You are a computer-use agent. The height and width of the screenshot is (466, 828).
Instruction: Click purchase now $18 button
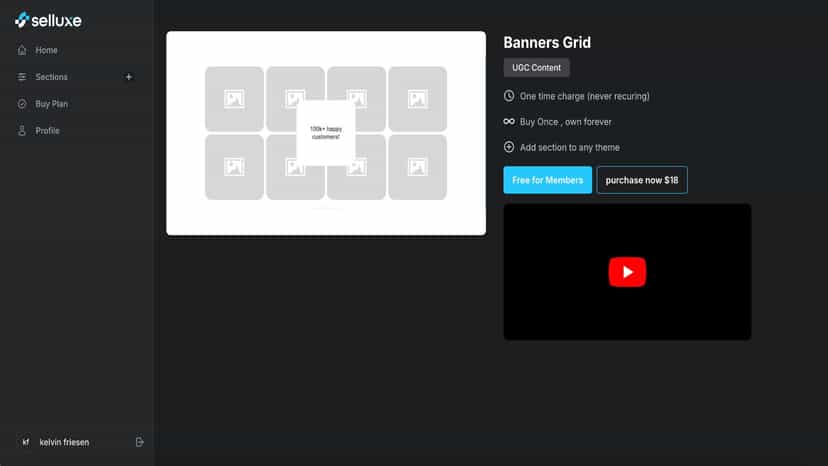[642, 180]
